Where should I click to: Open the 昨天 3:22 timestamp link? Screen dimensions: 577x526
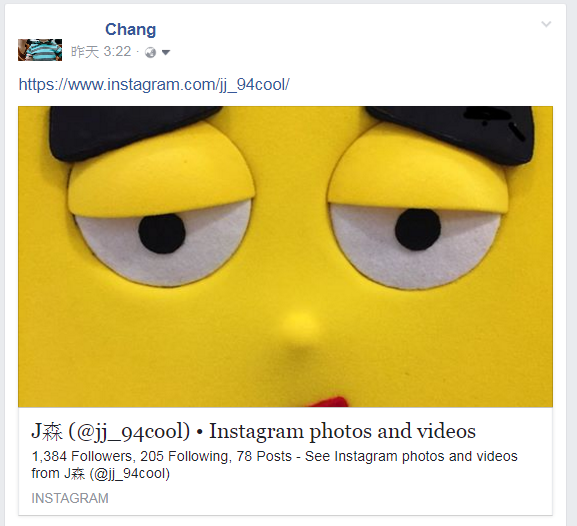[101, 52]
